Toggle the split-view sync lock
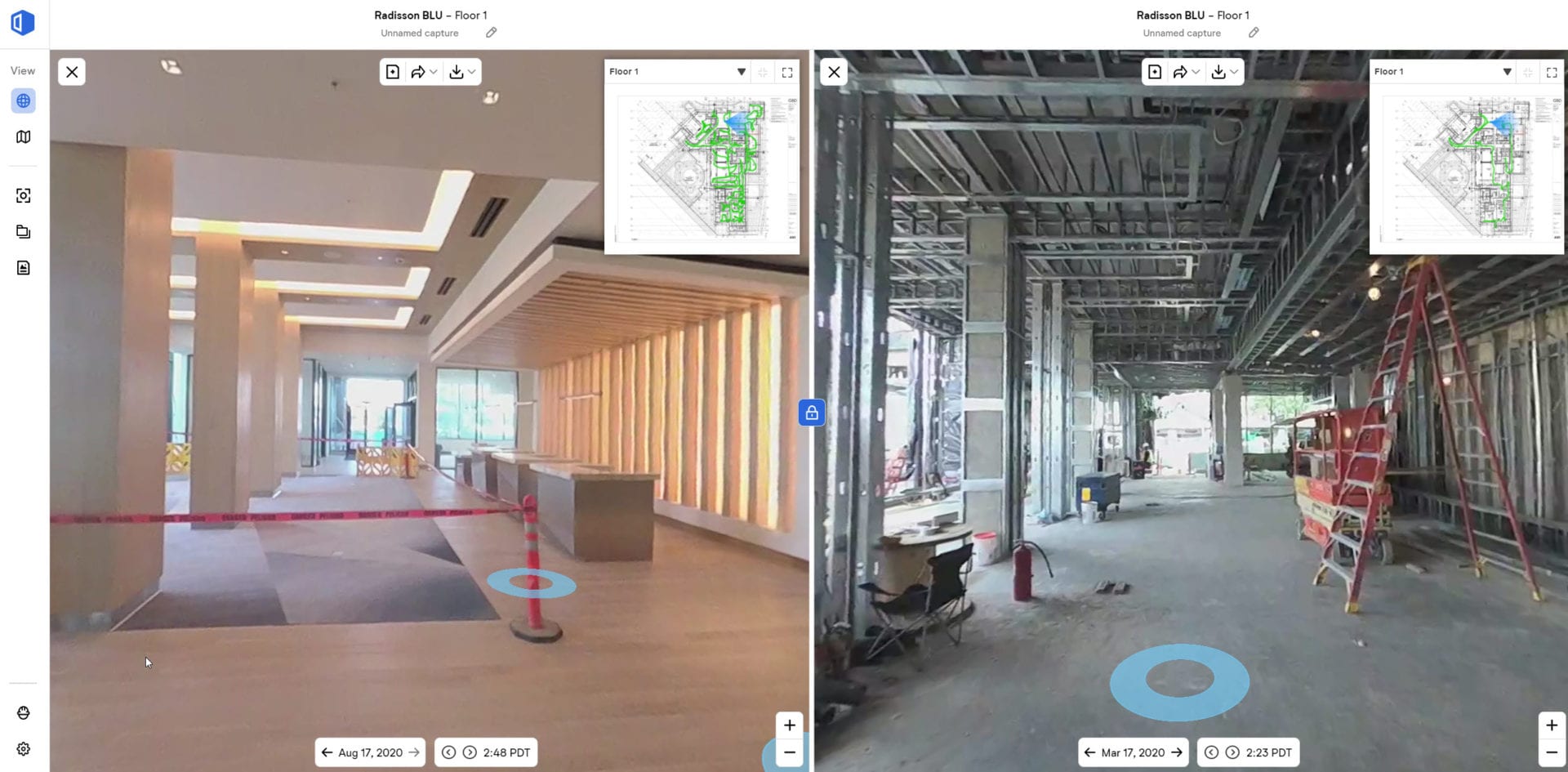 point(811,413)
